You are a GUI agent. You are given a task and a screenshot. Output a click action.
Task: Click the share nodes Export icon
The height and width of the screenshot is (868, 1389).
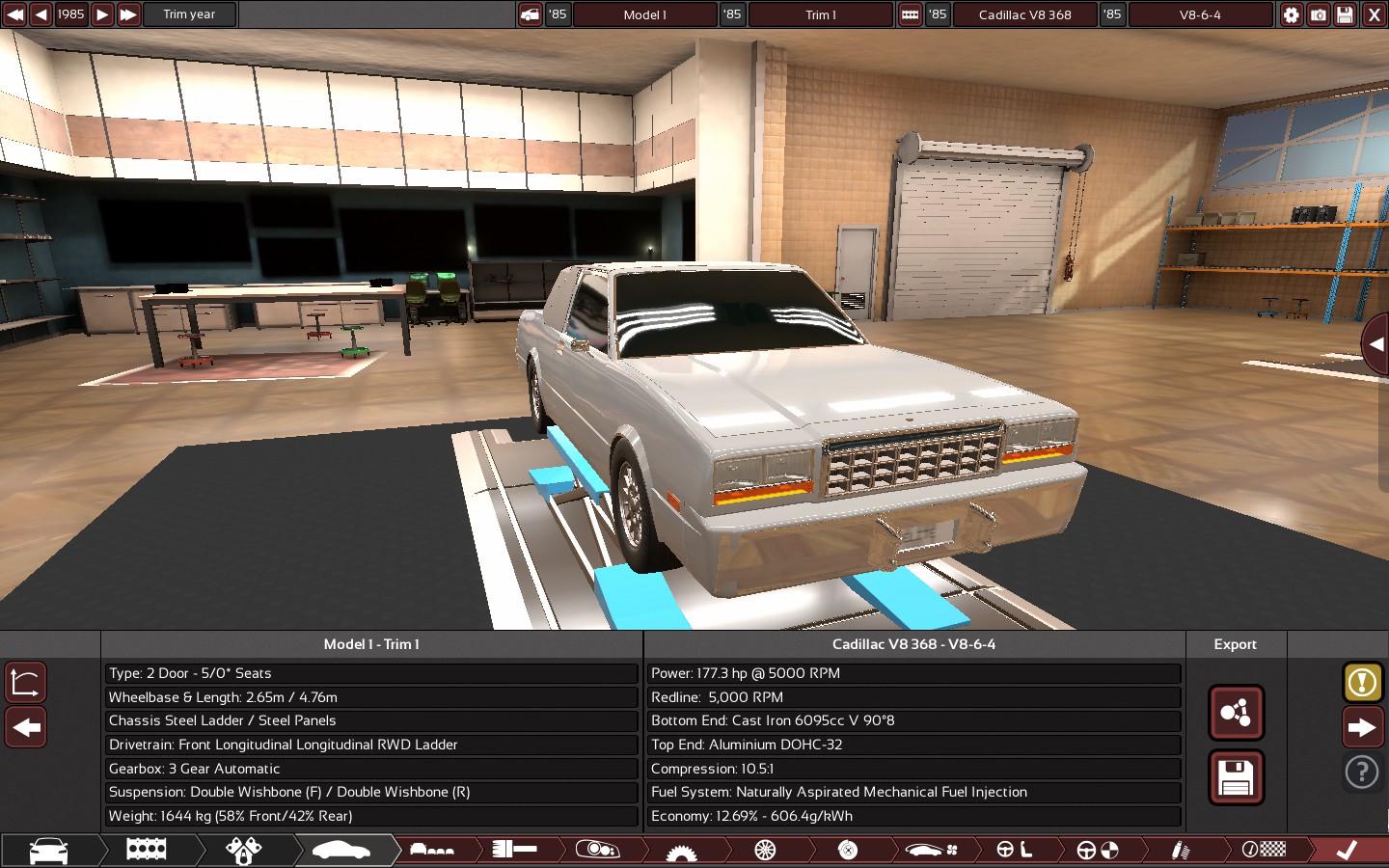click(x=1236, y=713)
